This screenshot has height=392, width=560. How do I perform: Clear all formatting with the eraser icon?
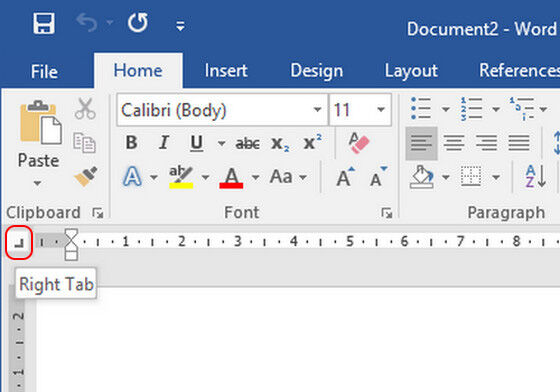(359, 142)
